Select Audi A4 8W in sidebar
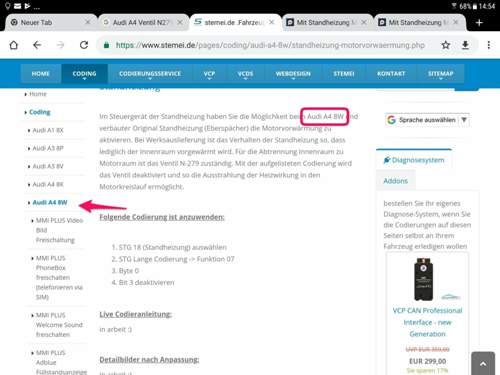Image resolution: width=500 pixels, height=375 pixels. tap(50, 202)
